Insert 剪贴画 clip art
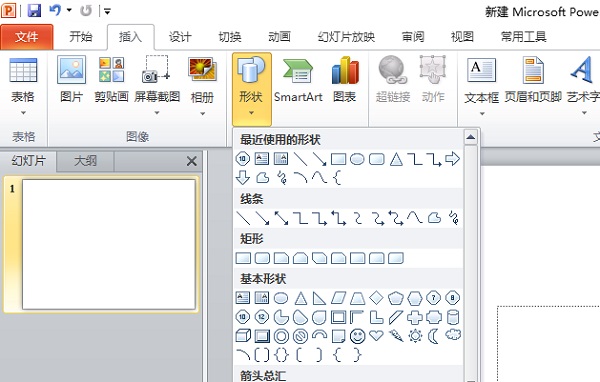Screen dimensions: 600x382 click(111, 80)
